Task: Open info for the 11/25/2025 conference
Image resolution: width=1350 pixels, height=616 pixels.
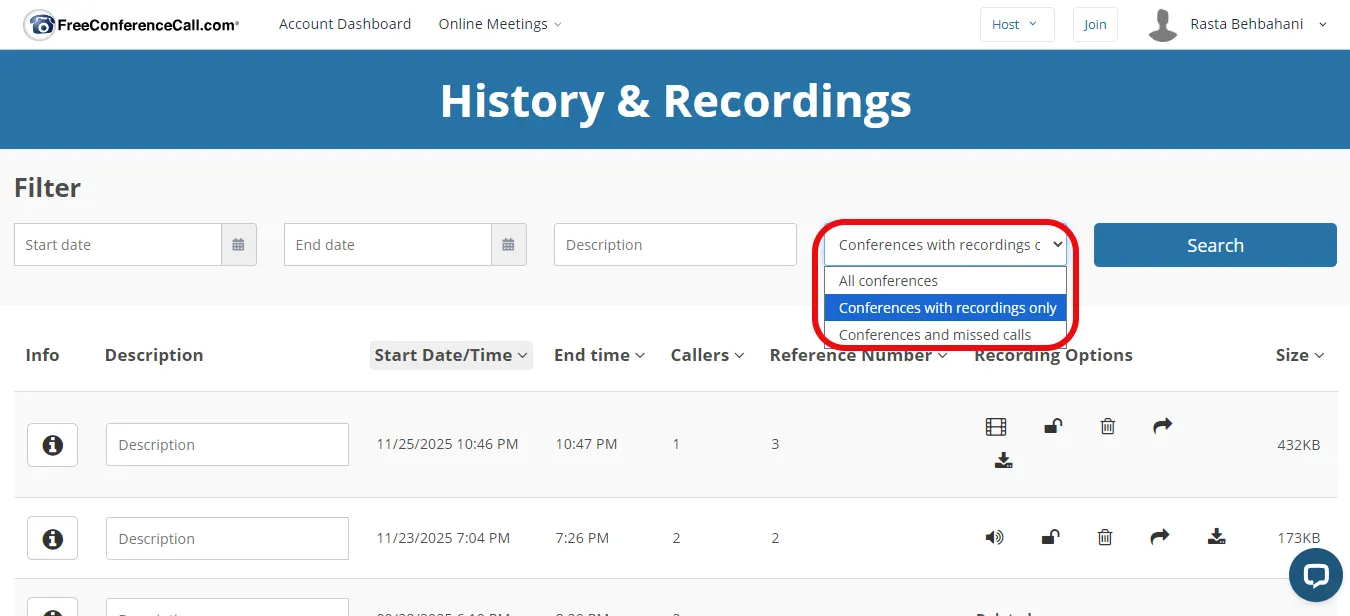Action: 52,445
